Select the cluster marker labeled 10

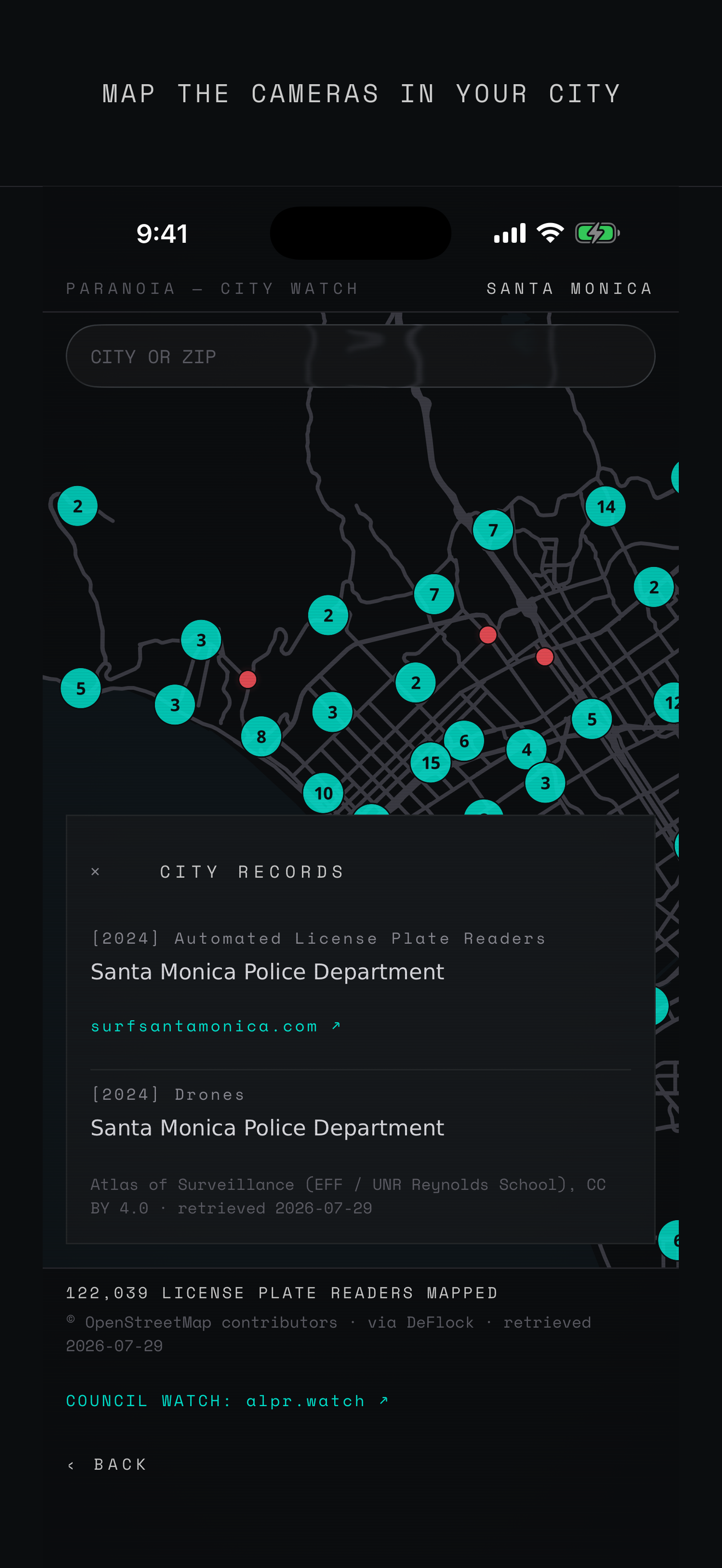(x=323, y=793)
